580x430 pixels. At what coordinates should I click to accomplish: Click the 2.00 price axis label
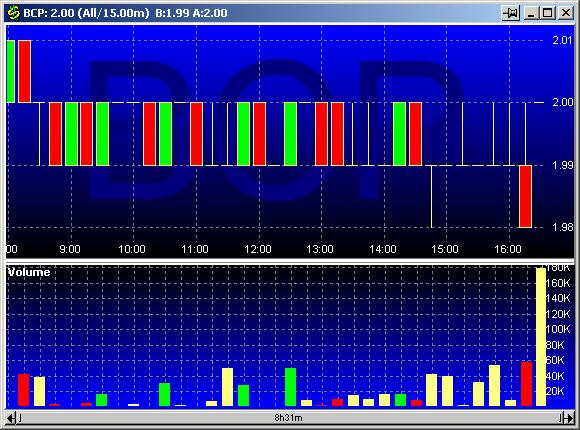point(563,102)
